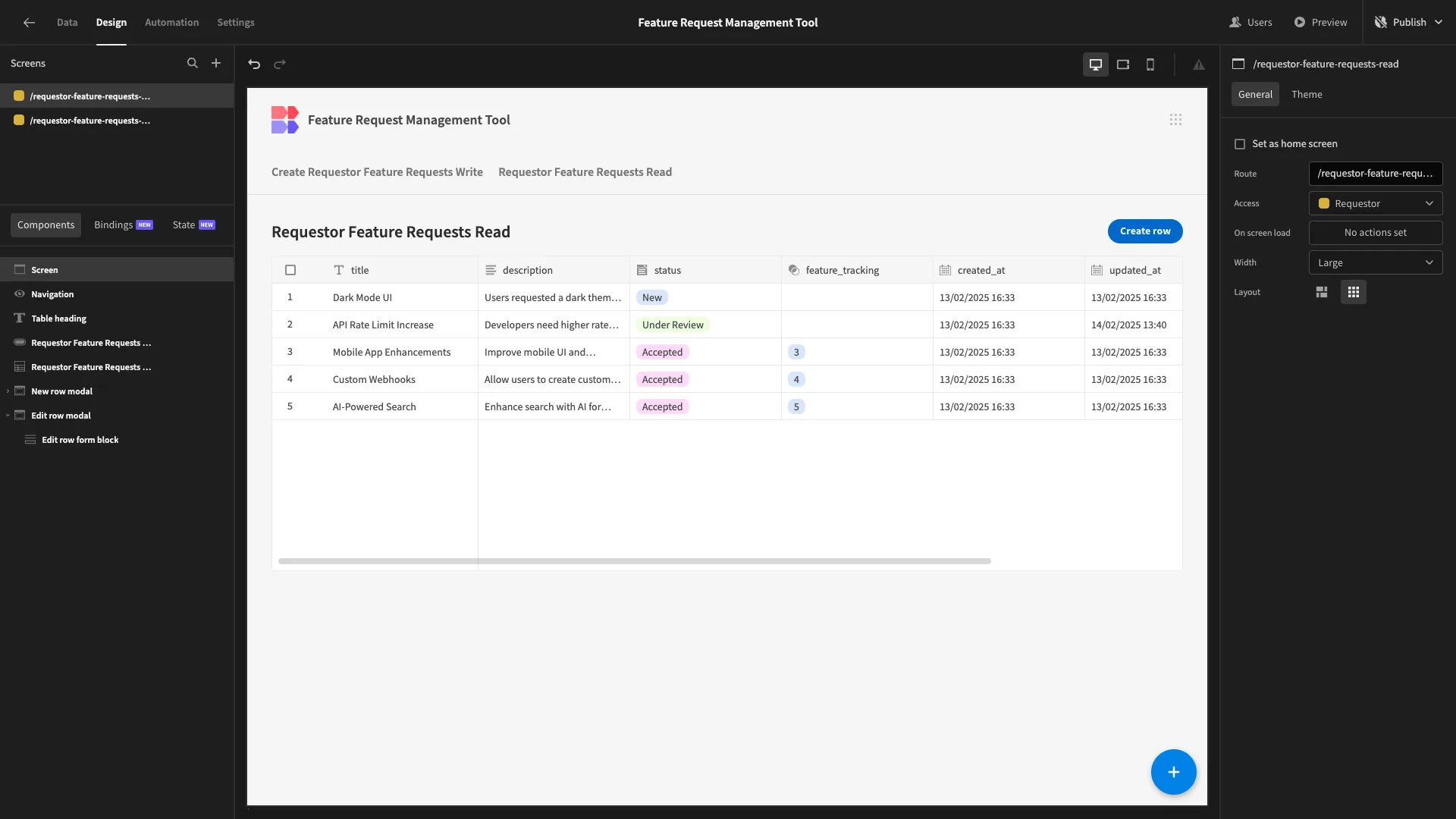Select the flex layout icon
This screenshot has height=819, width=1456.
[1322, 293]
